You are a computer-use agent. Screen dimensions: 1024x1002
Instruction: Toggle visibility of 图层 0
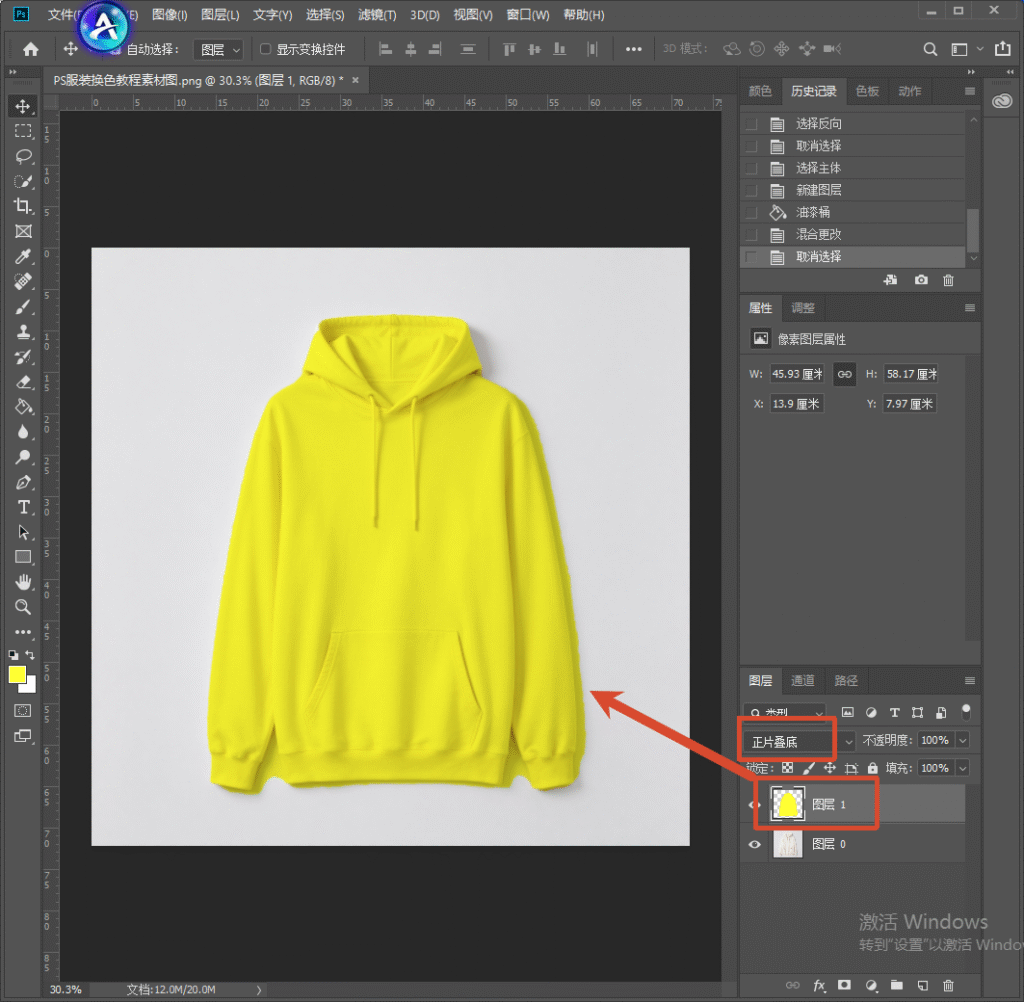pyautogui.click(x=754, y=844)
